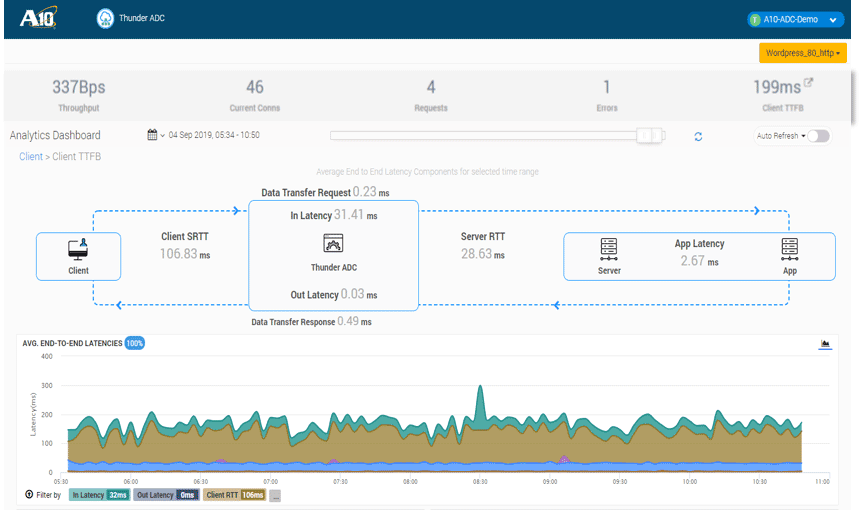Click the App rack icon

pyautogui.click(x=789, y=250)
